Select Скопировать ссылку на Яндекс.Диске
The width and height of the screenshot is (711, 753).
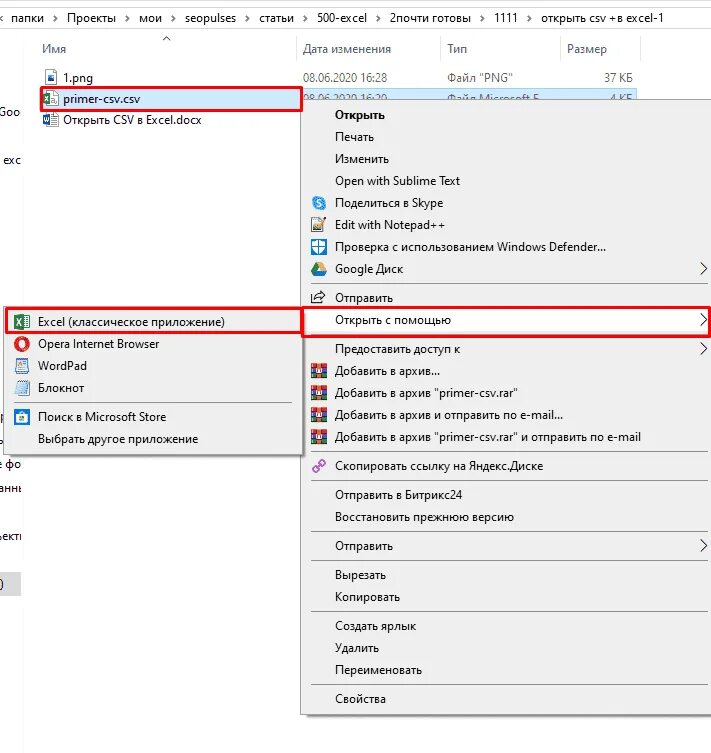[439, 466]
